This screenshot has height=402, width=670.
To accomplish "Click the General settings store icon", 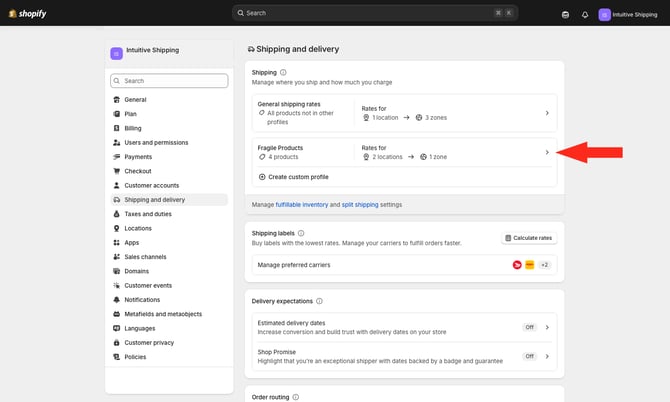I will tap(116, 100).
